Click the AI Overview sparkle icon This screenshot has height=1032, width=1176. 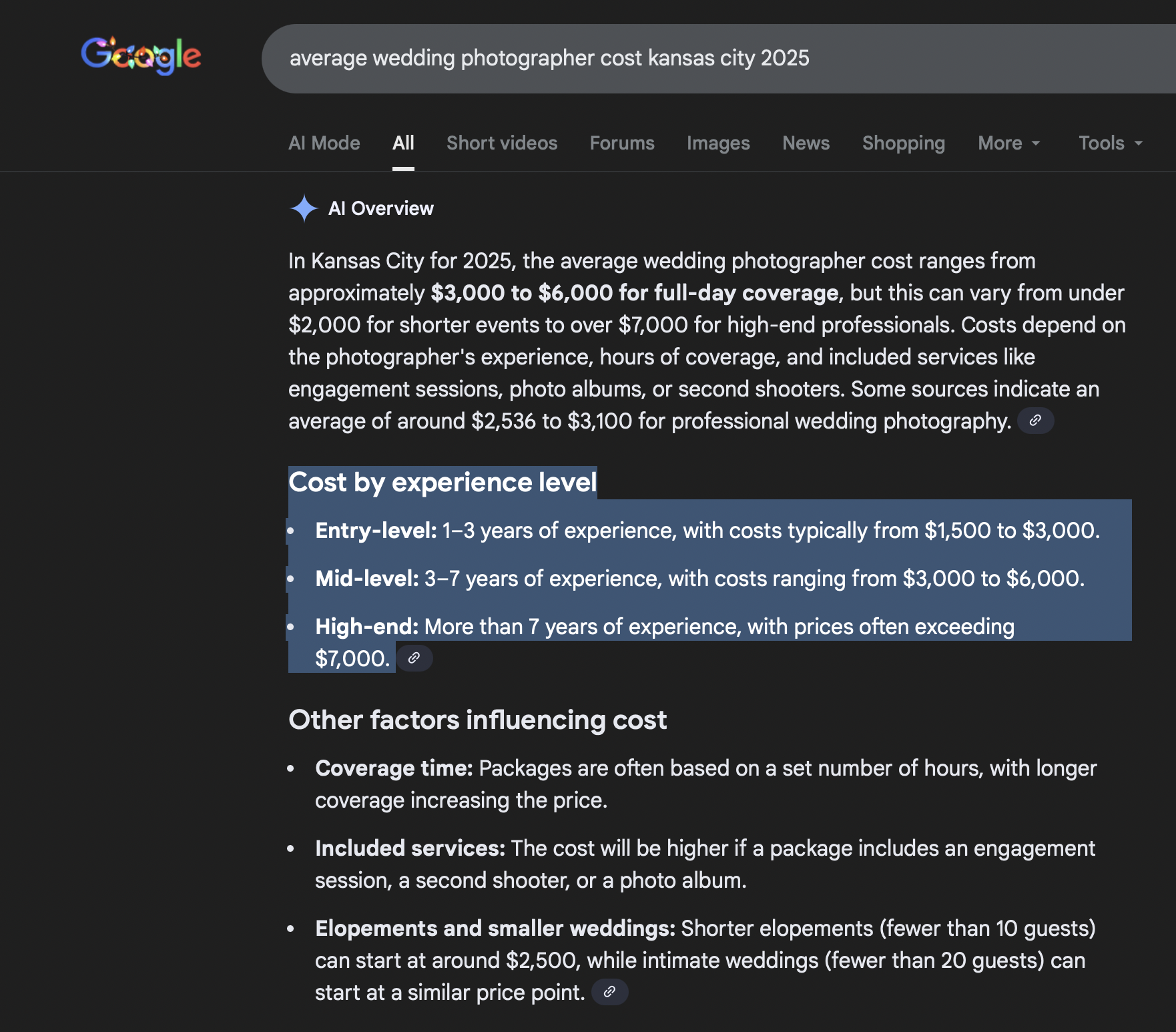pyautogui.click(x=304, y=208)
